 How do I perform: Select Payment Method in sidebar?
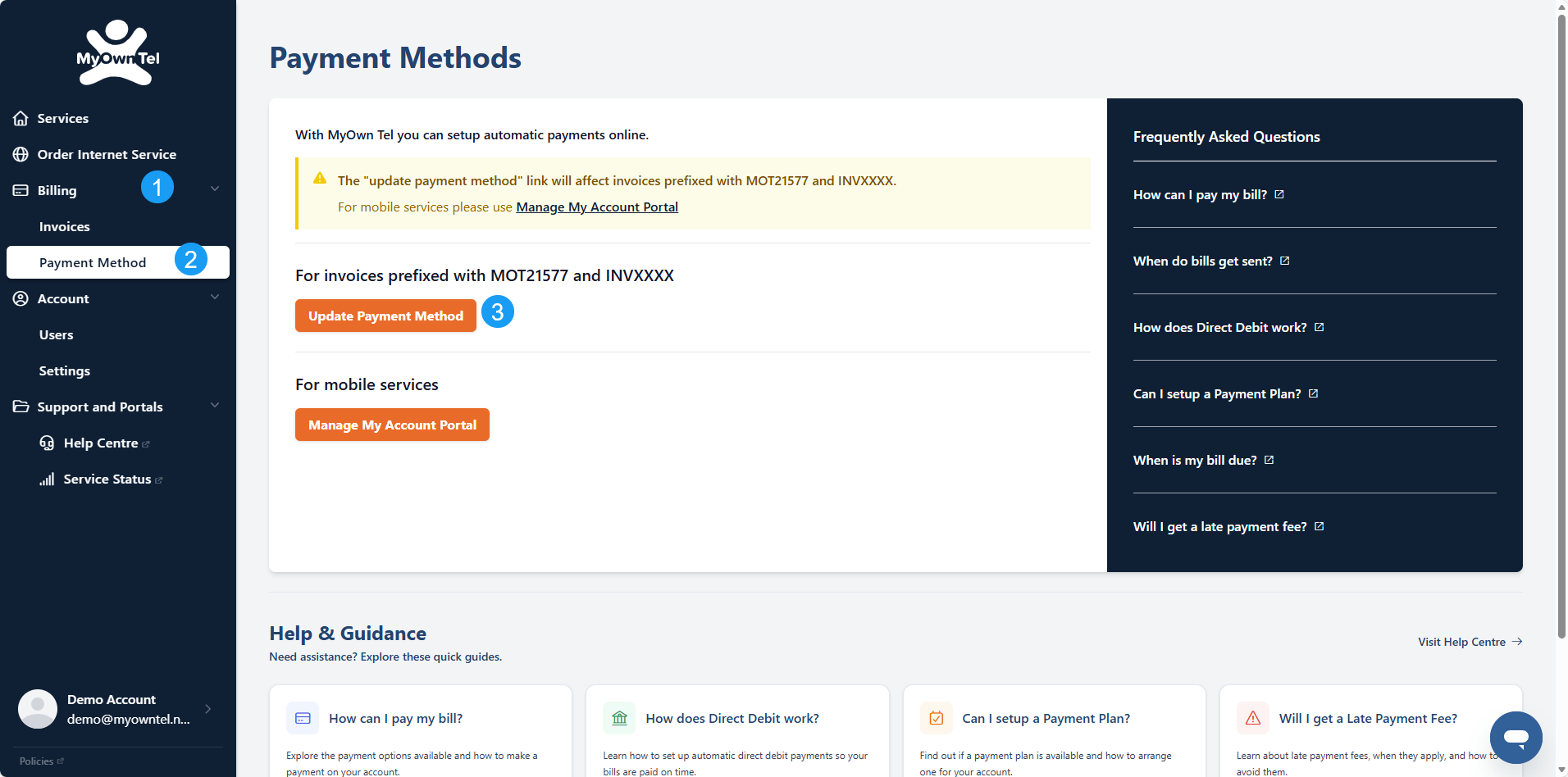tap(118, 262)
